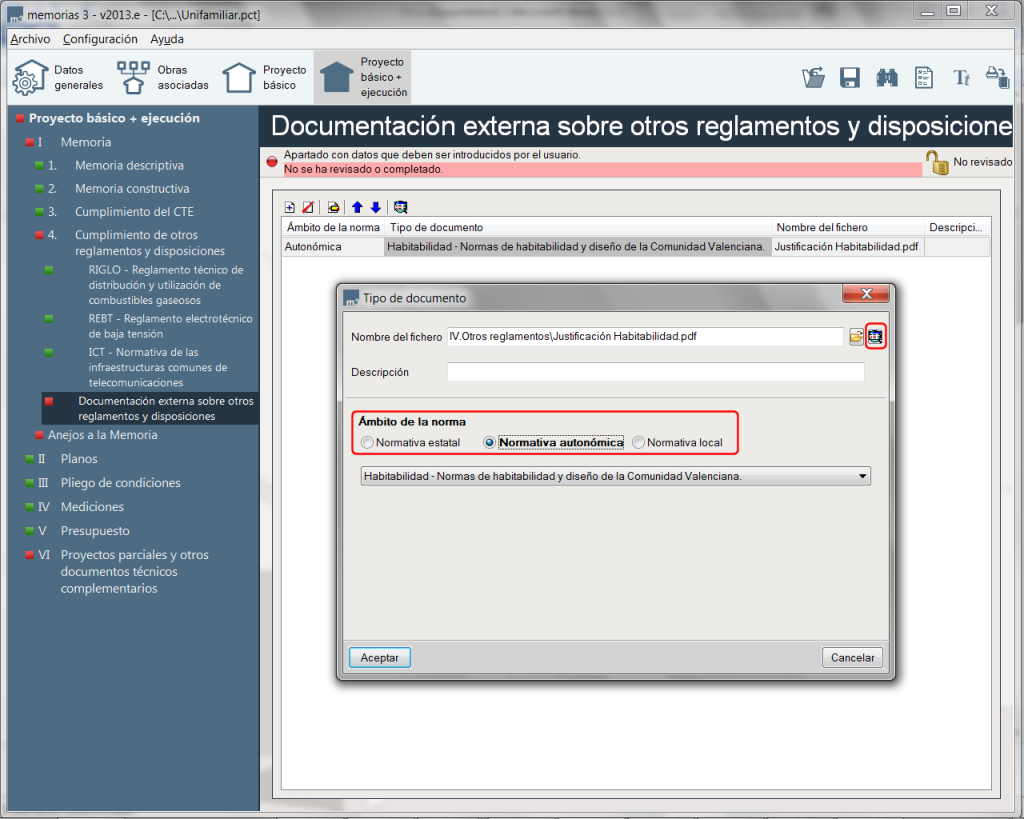Screen dimensions: 1024x819
Task: Click Justificación Habitabilidad.pdf table cell
Action: [848, 247]
